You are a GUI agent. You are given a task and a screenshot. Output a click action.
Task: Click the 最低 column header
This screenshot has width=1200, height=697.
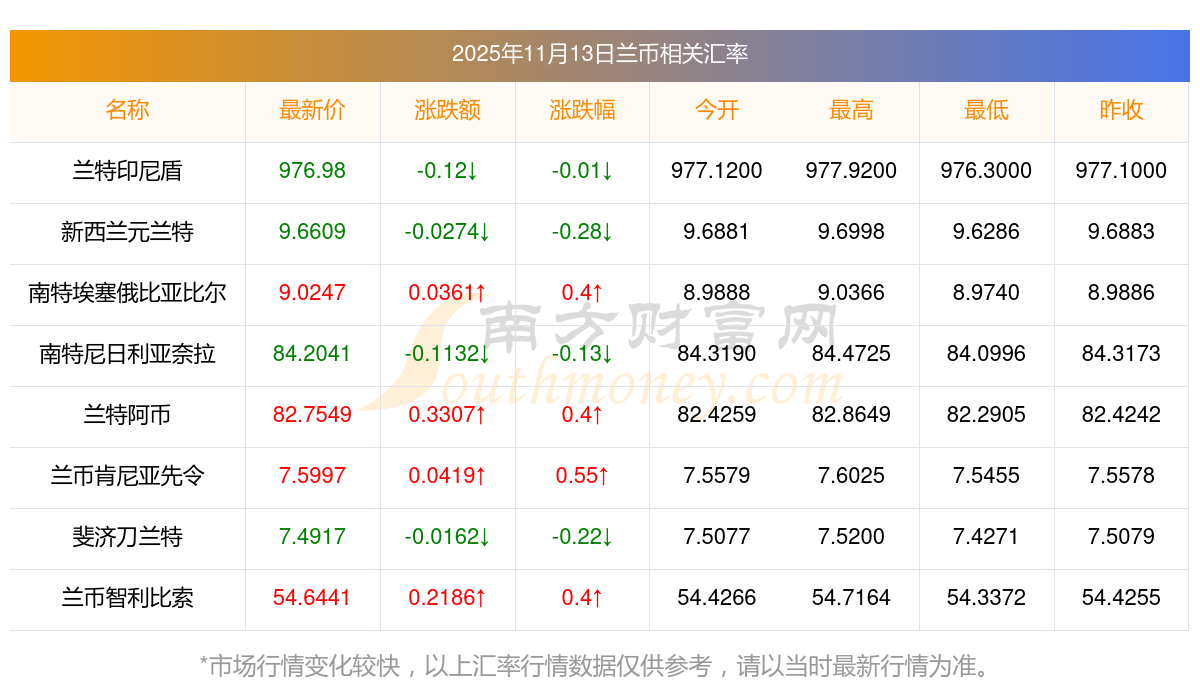pyautogui.click(x=986, y=111)
